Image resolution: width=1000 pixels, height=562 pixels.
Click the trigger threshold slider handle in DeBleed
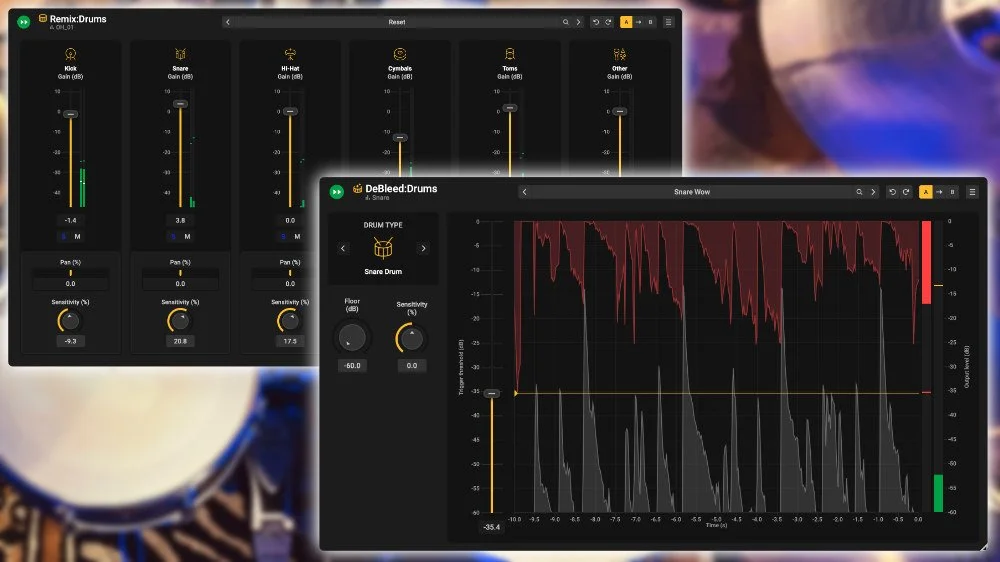pos(492,394)
